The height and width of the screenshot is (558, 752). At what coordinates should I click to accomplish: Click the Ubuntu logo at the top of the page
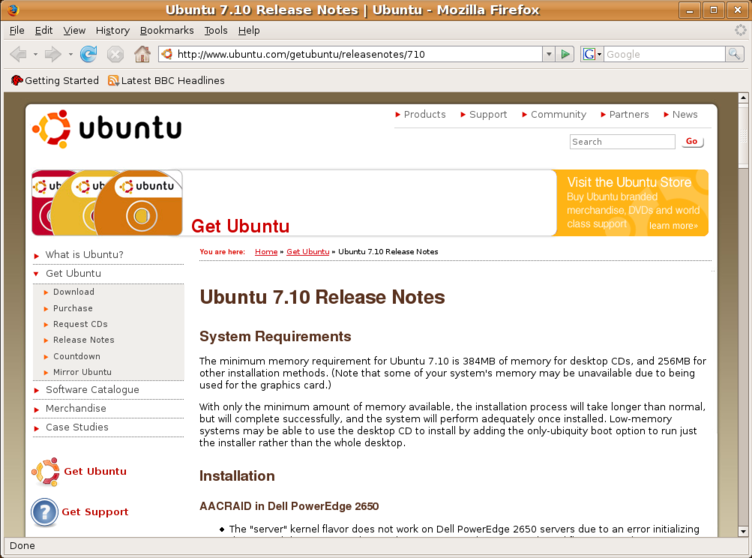tap(106, 129)
